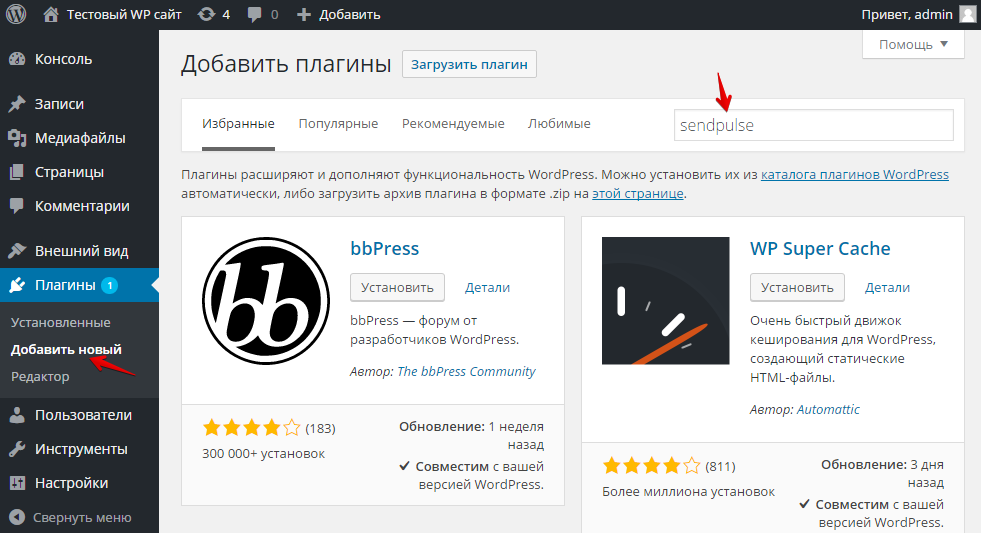Image resolution: width=981 pixels, height=533 pixels.
Task: Open The bbPress Community author link
Action: pos(467,372)
